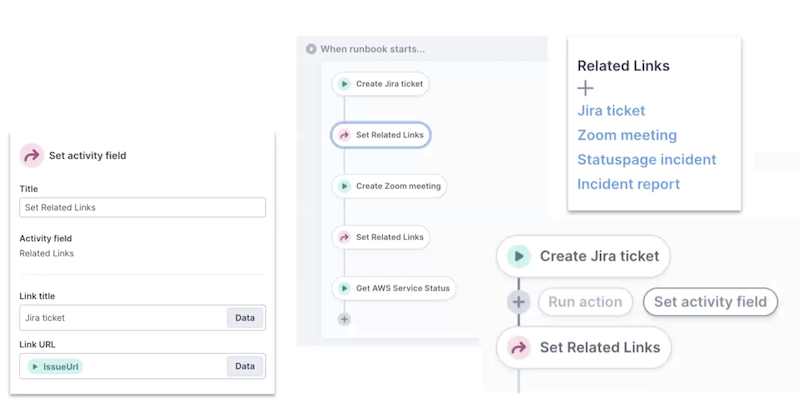
Task: Click the Data button next to Link URL
Action: (245, 367)
